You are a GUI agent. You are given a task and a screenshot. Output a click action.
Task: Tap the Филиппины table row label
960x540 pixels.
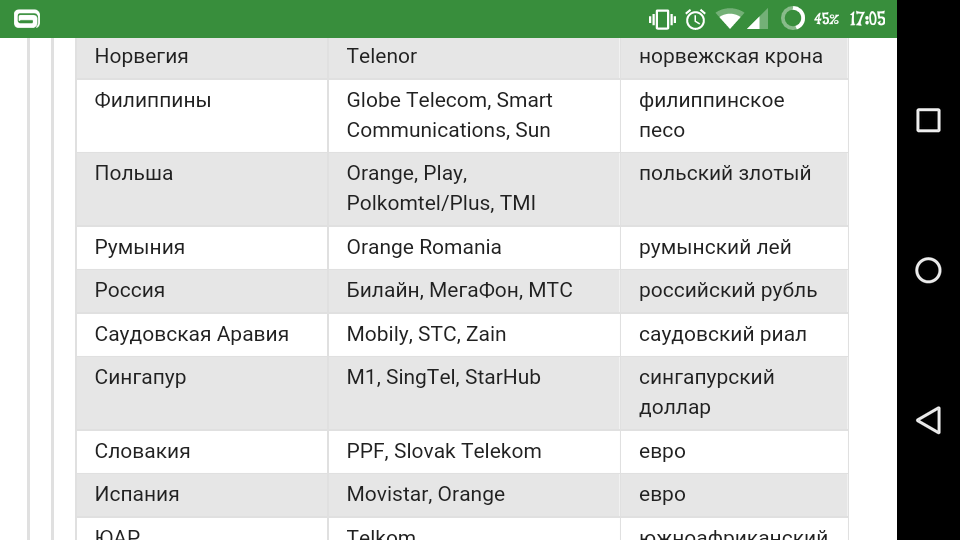152,100
